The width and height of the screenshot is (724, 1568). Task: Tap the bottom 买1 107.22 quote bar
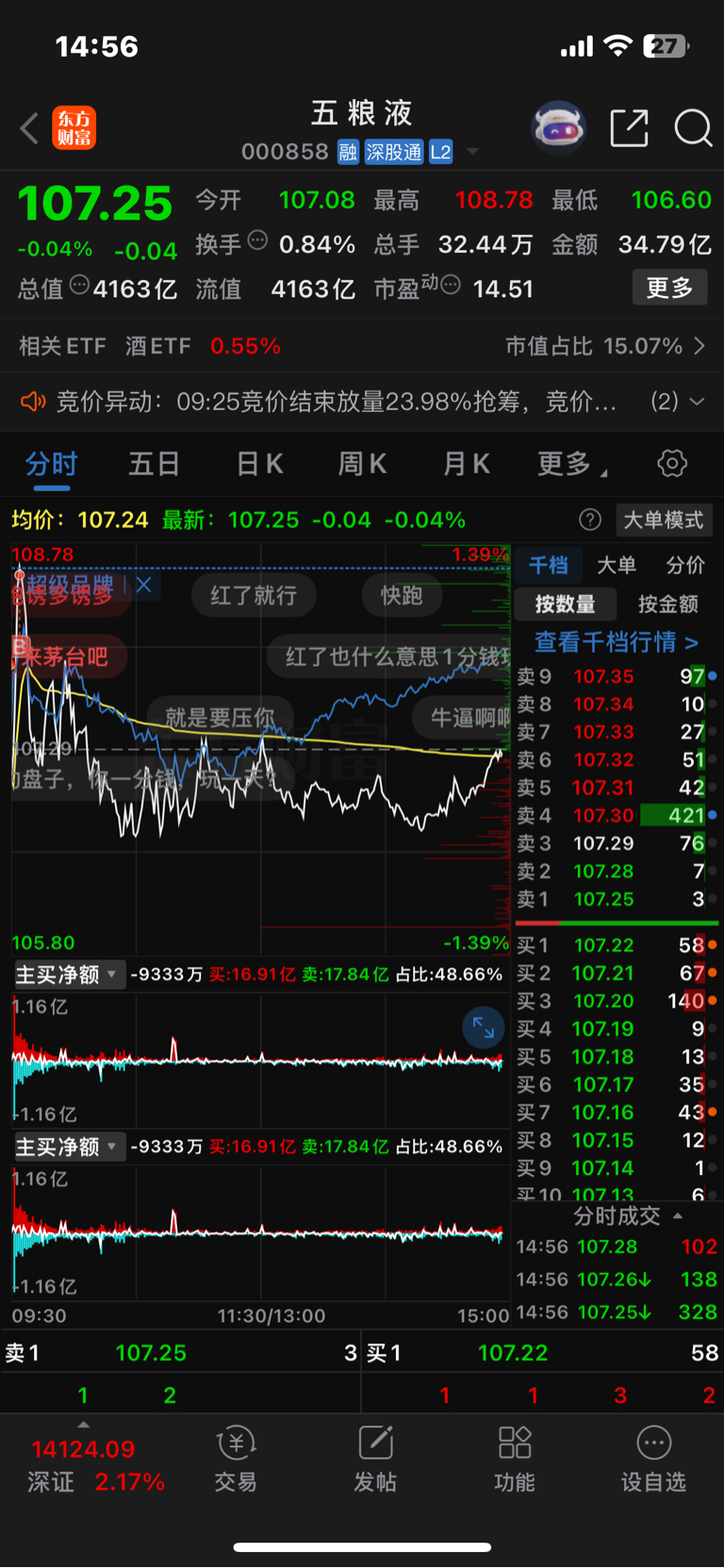pyautogui.click(x=542, y=1353)
